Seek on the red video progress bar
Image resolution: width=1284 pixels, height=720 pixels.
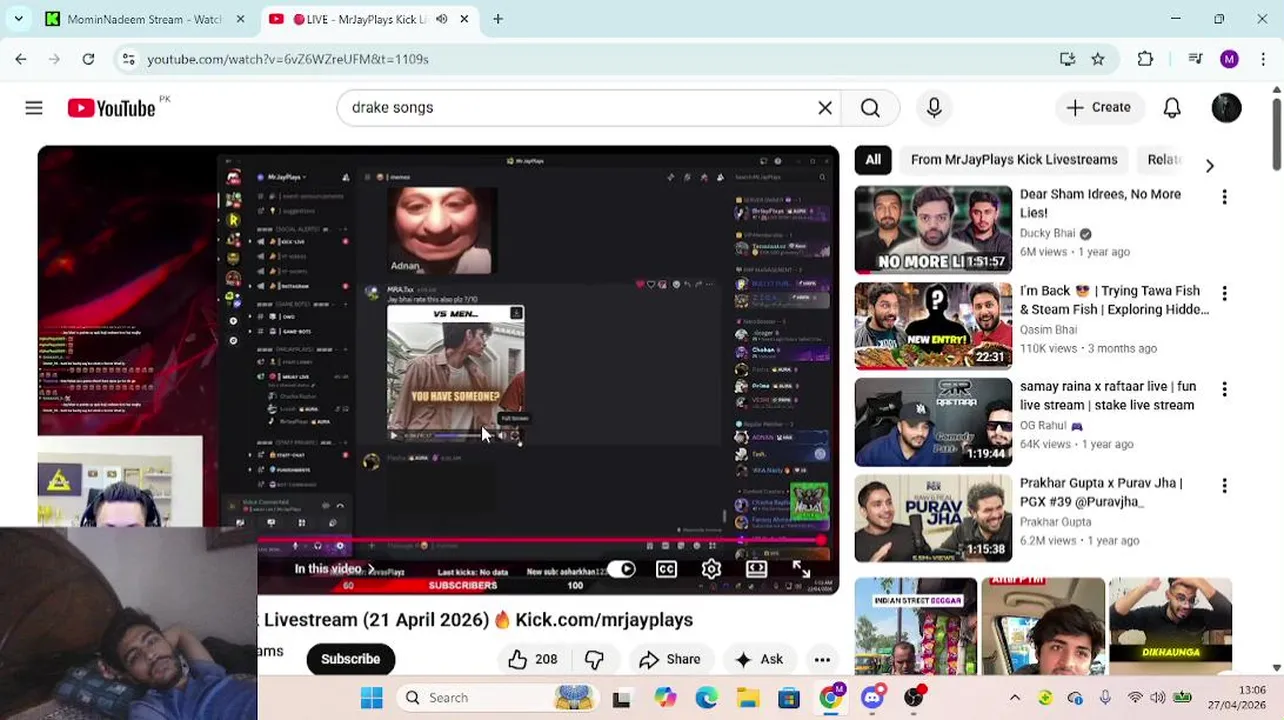(x=540, y=540)
